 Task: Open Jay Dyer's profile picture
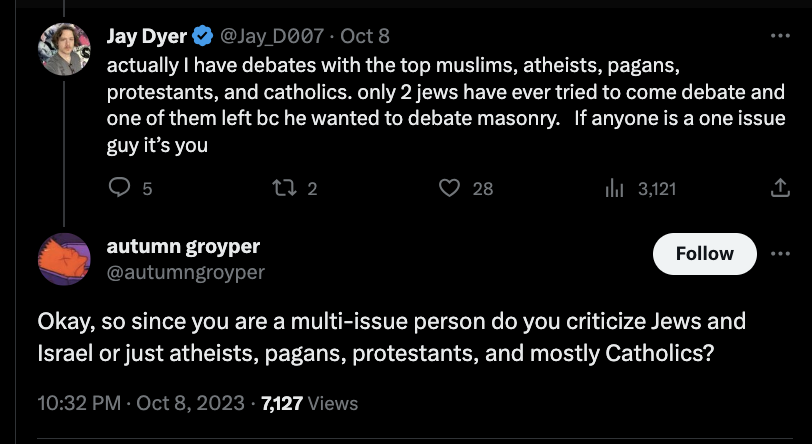click(64, 49)
